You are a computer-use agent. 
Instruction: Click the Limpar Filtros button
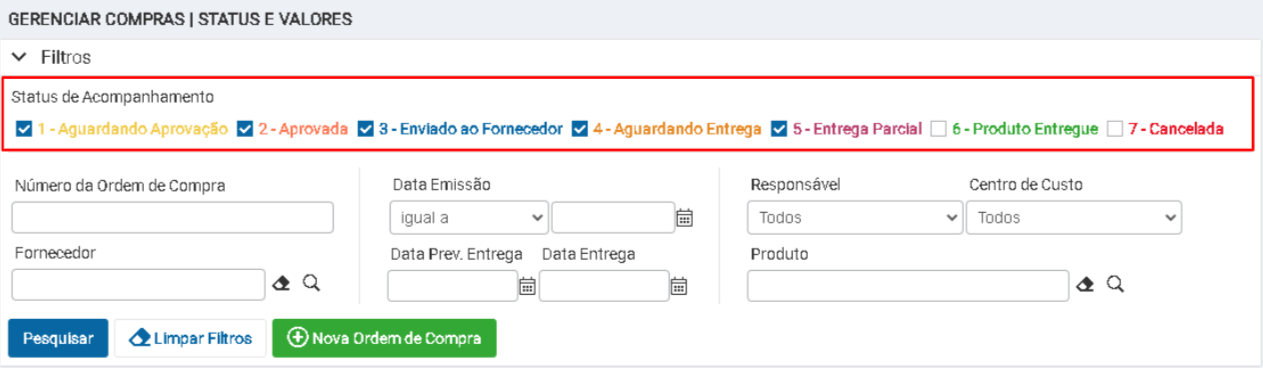[190, 338]
